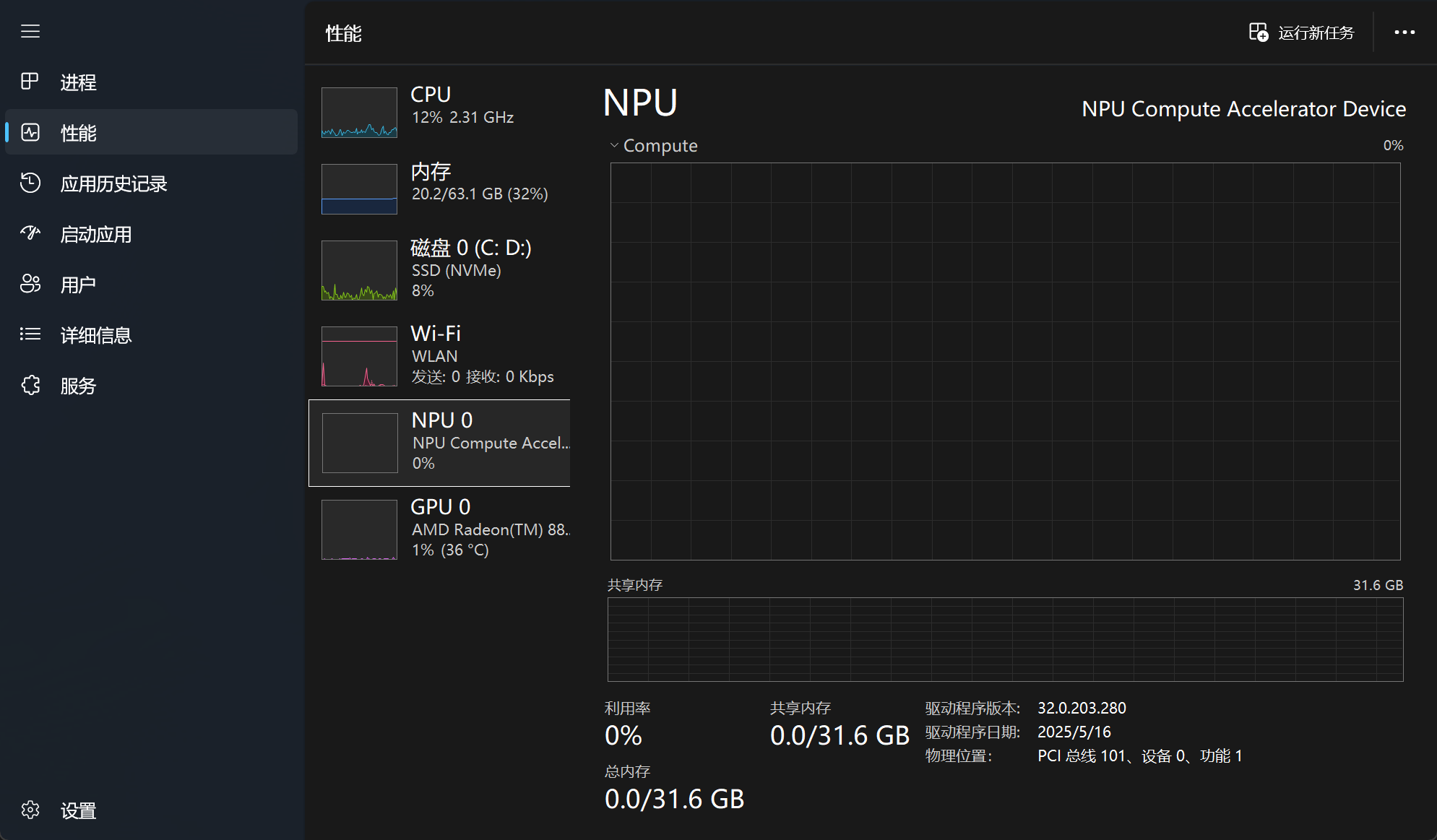Click the NPU Compute usage graph area

pyautogui.click(x=1006, y=361)
